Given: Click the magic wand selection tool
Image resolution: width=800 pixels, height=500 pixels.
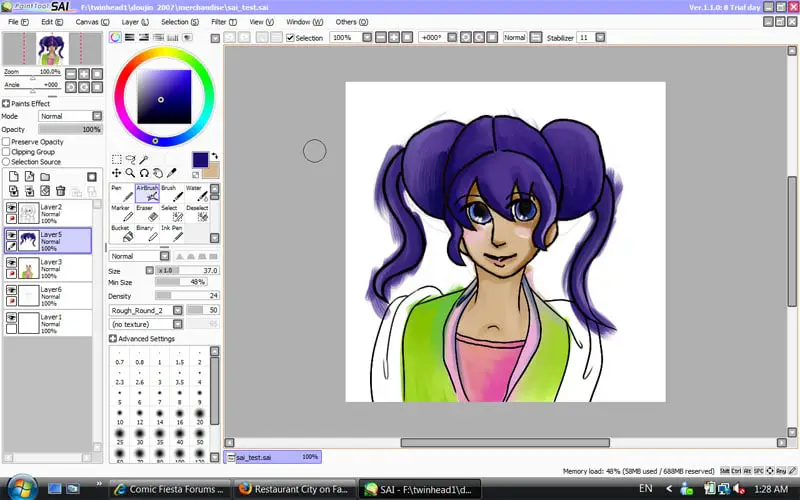Looking at the screenshot, I should point(144,160).
